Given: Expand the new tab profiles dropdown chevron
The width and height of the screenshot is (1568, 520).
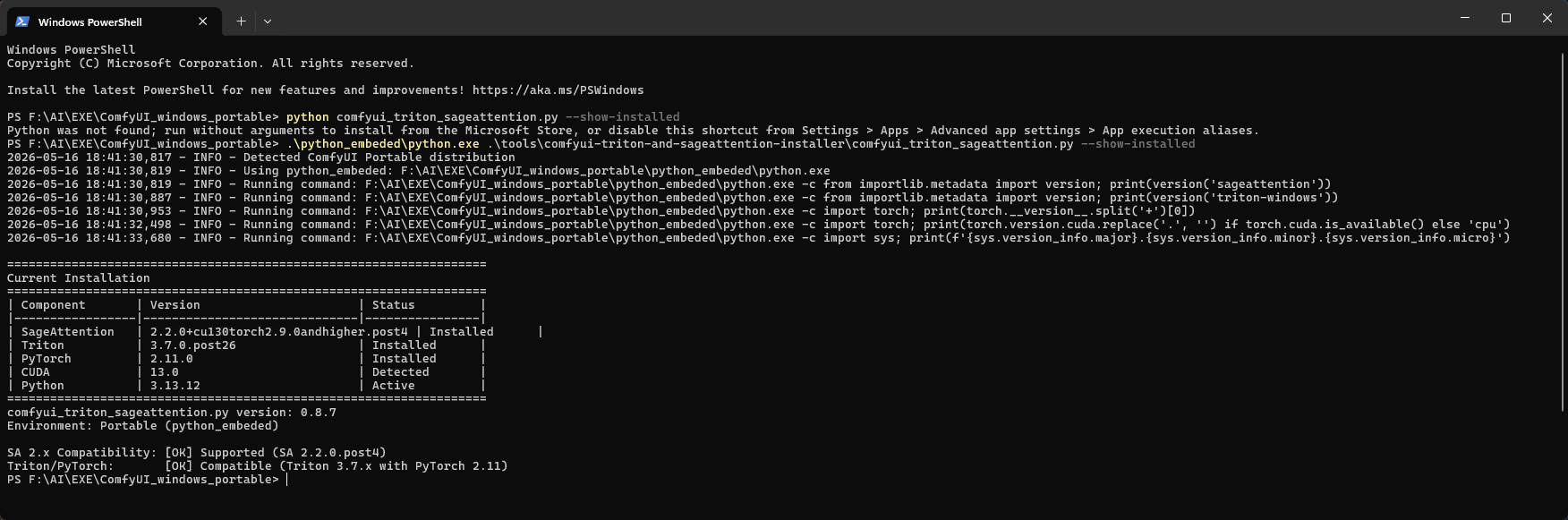Looking at the screenshot, I should 268,21.
